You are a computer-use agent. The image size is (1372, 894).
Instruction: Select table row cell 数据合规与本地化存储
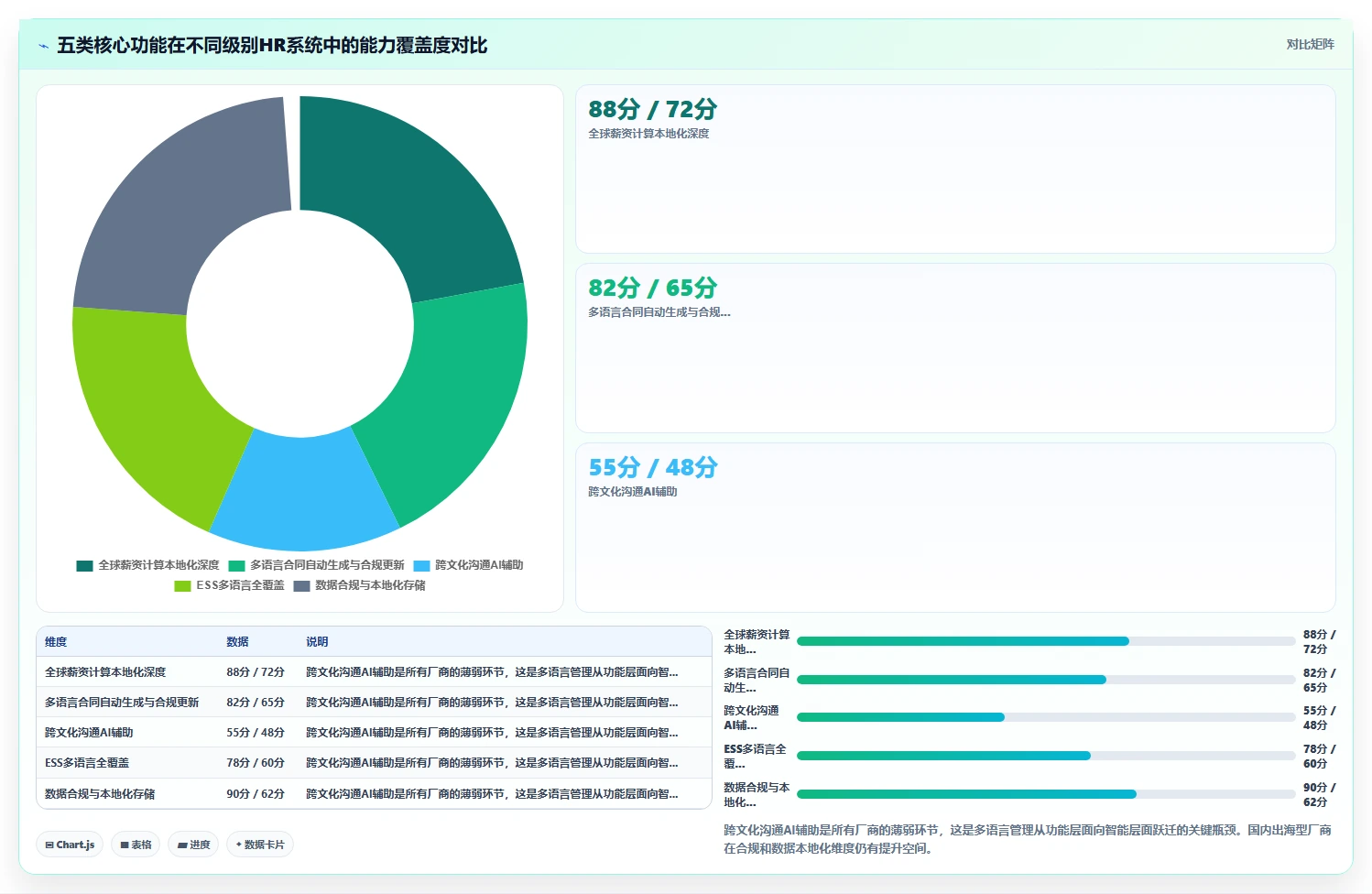click(100, 794)
